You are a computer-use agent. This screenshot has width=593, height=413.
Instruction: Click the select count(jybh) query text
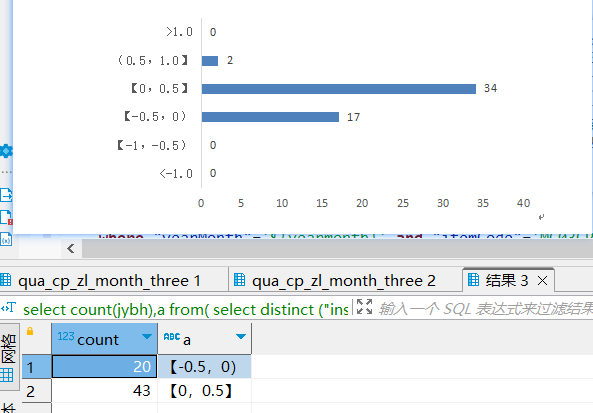click(185, 310)
